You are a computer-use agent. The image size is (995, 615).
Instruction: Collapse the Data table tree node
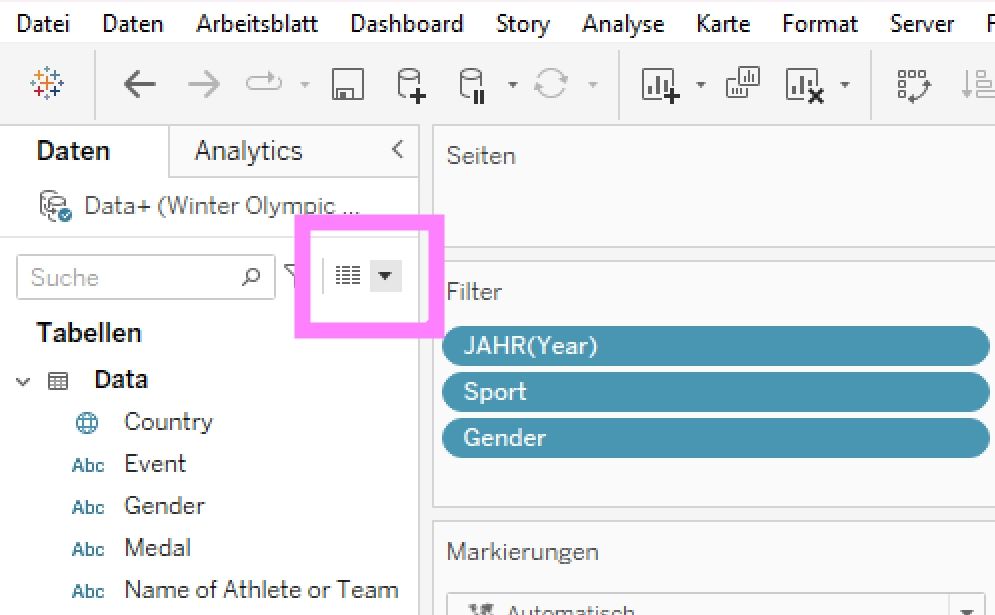tap(24, 381)
